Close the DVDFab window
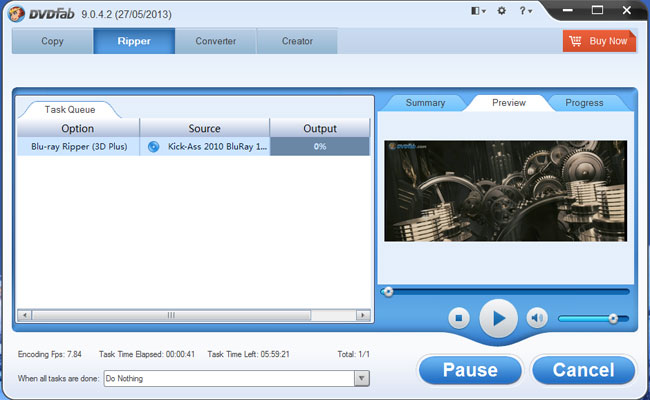The height and width of the screenshot is (400, 650). pyautogui.click(x=626, y=10)
